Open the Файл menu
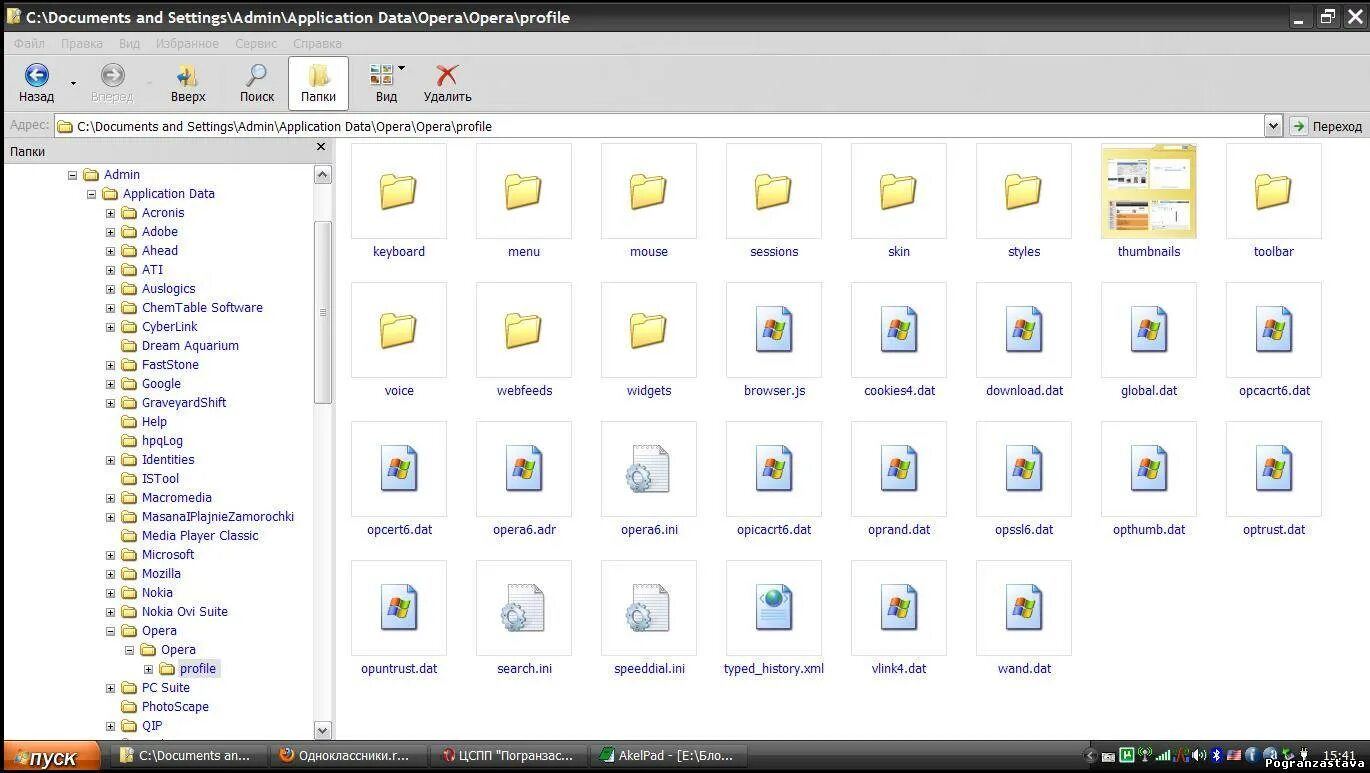This screenshot has width=1370, height=773. 29,43
